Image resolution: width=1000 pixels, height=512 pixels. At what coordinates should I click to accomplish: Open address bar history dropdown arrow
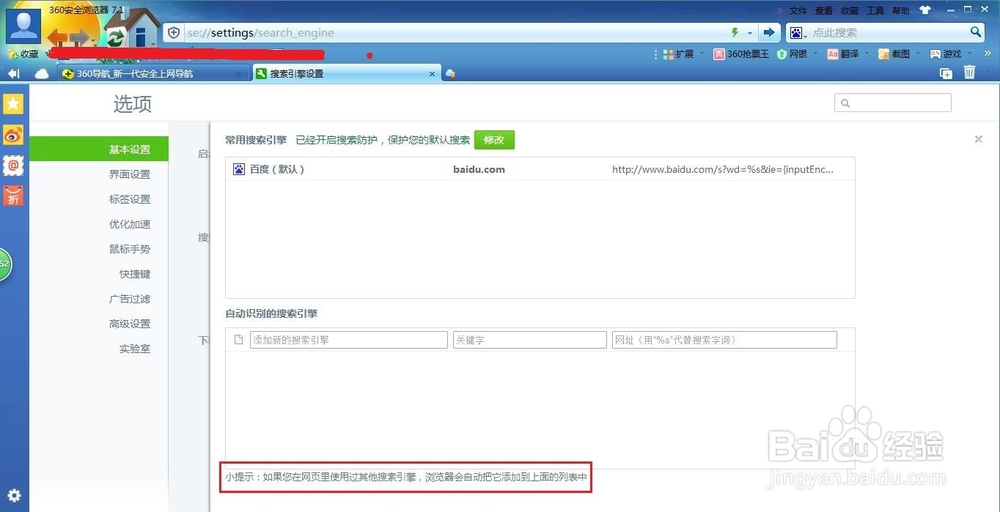coord(750,33)
